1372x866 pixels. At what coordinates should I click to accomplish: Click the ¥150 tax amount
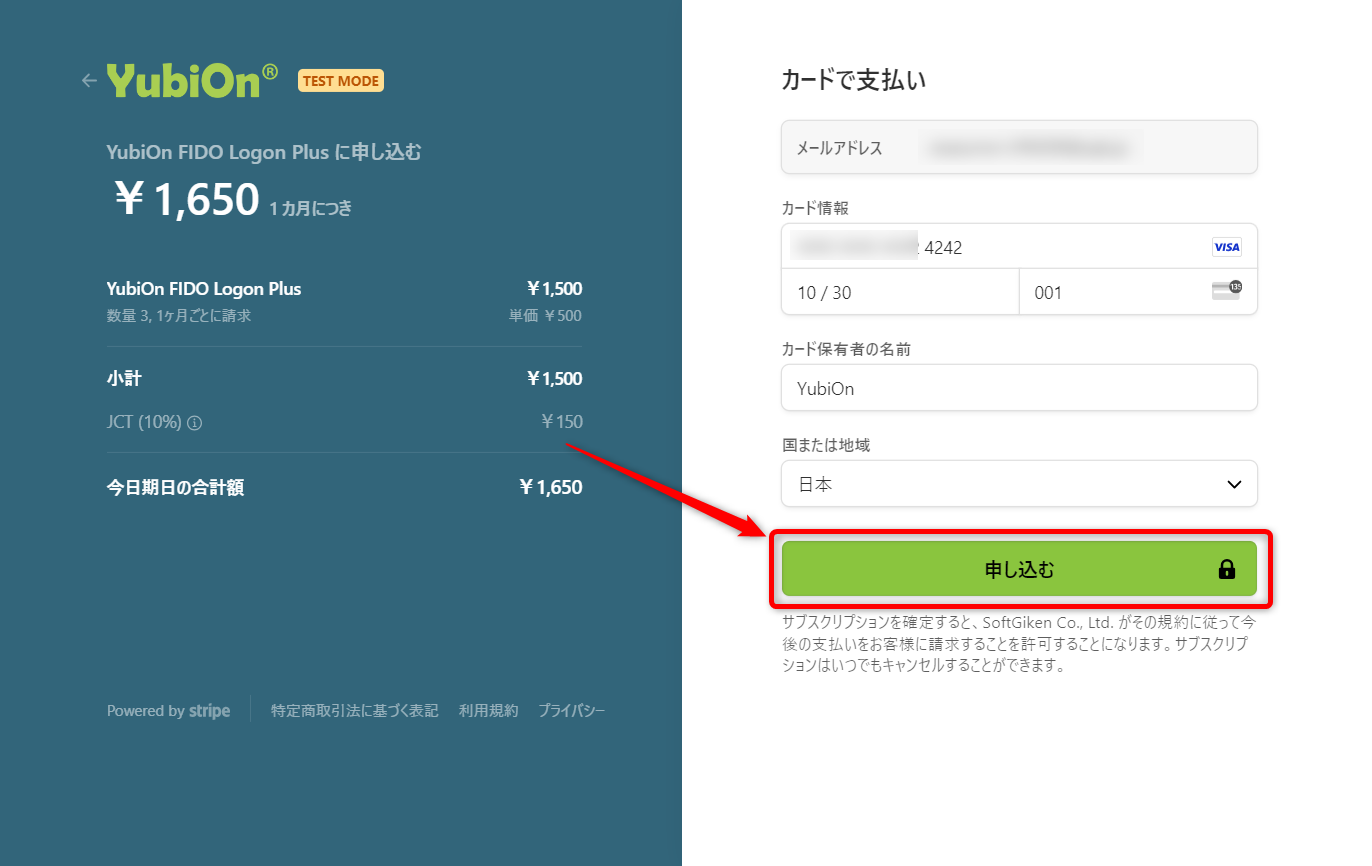[562, 422]
